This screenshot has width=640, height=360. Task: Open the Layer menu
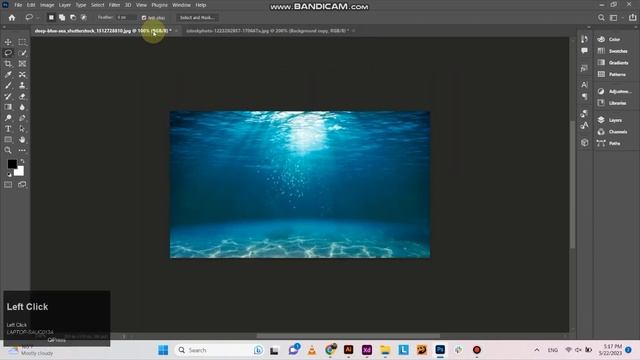(x=64, y=5)
